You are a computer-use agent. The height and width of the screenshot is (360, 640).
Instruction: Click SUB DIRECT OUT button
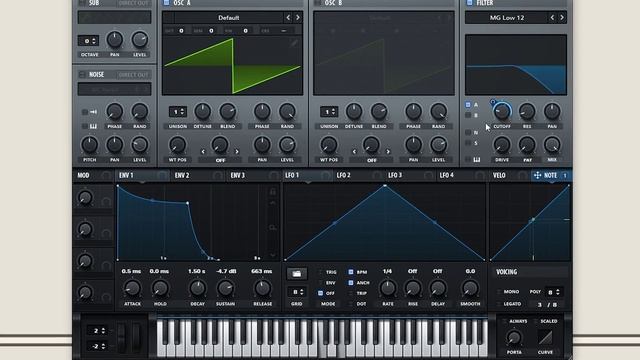click(133, 3)
